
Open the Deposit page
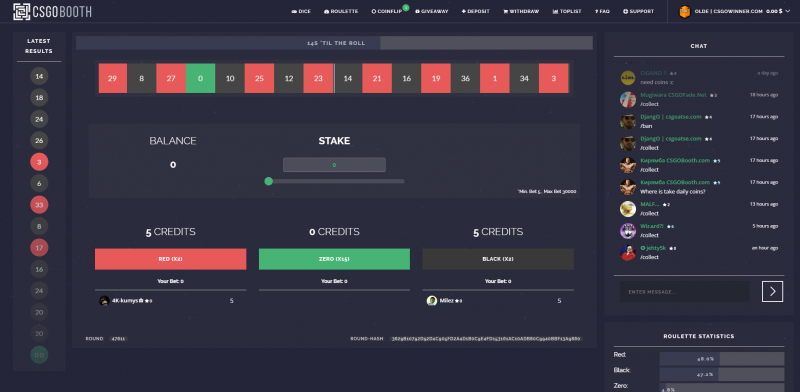coord(476,11)
